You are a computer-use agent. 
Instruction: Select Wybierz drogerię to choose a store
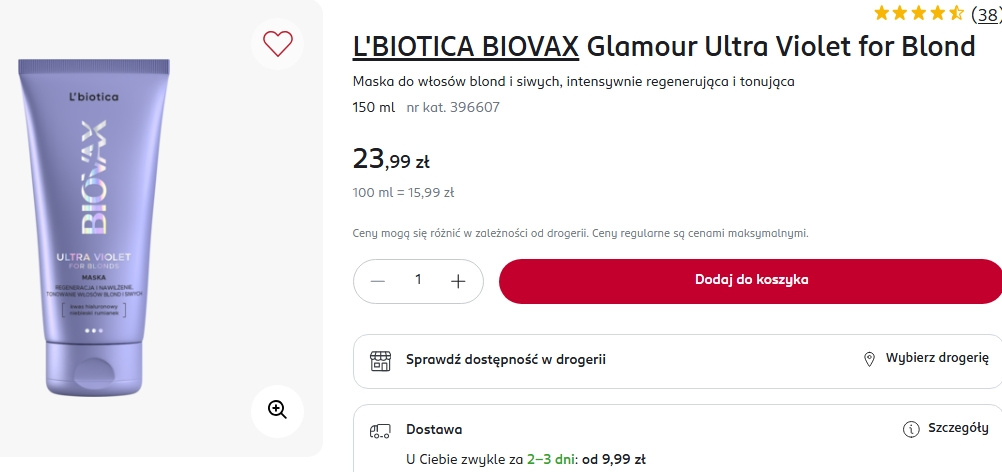pyautogui.click(x=937, y=359)
